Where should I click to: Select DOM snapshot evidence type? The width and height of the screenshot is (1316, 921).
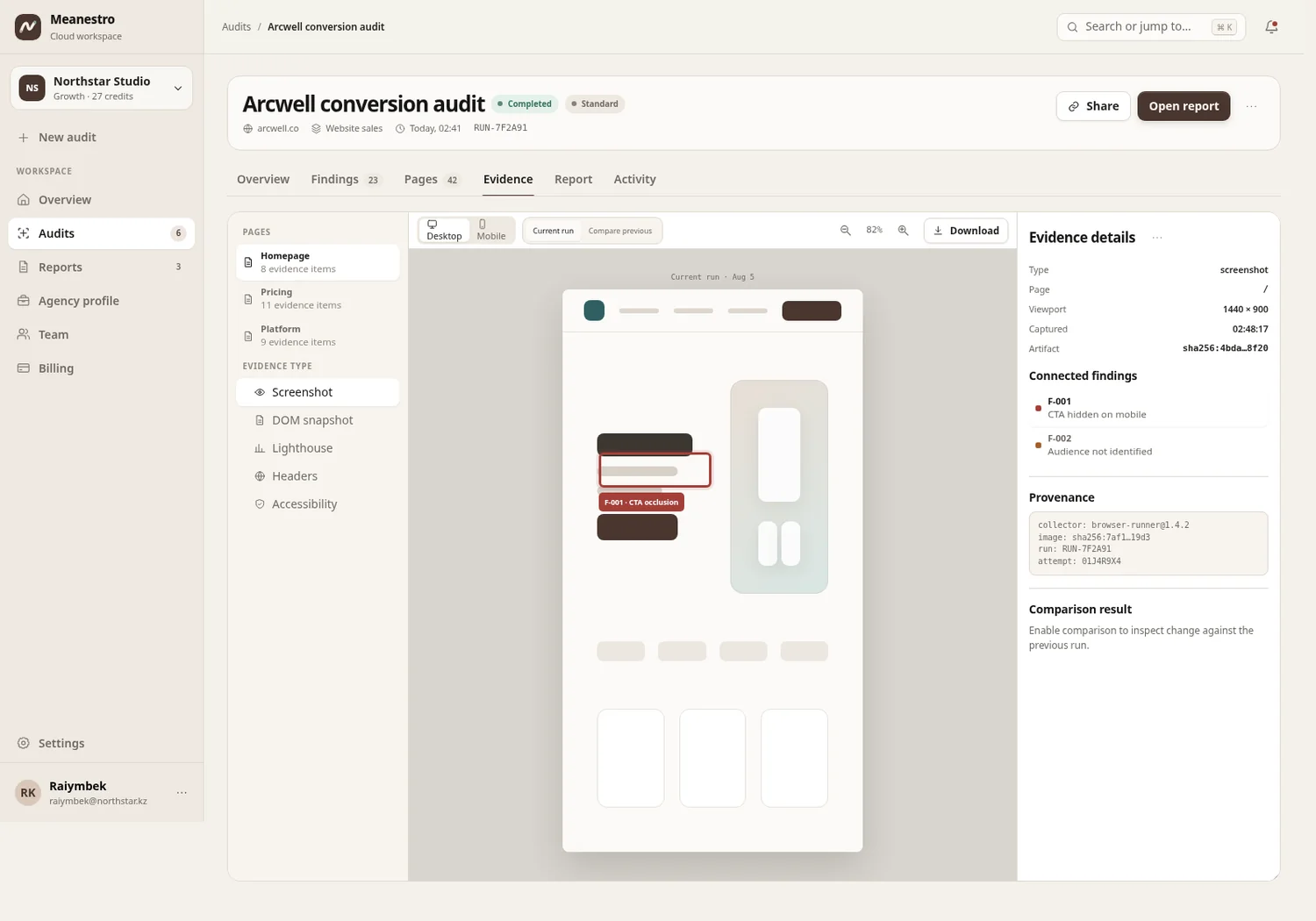tap(318, 420)
